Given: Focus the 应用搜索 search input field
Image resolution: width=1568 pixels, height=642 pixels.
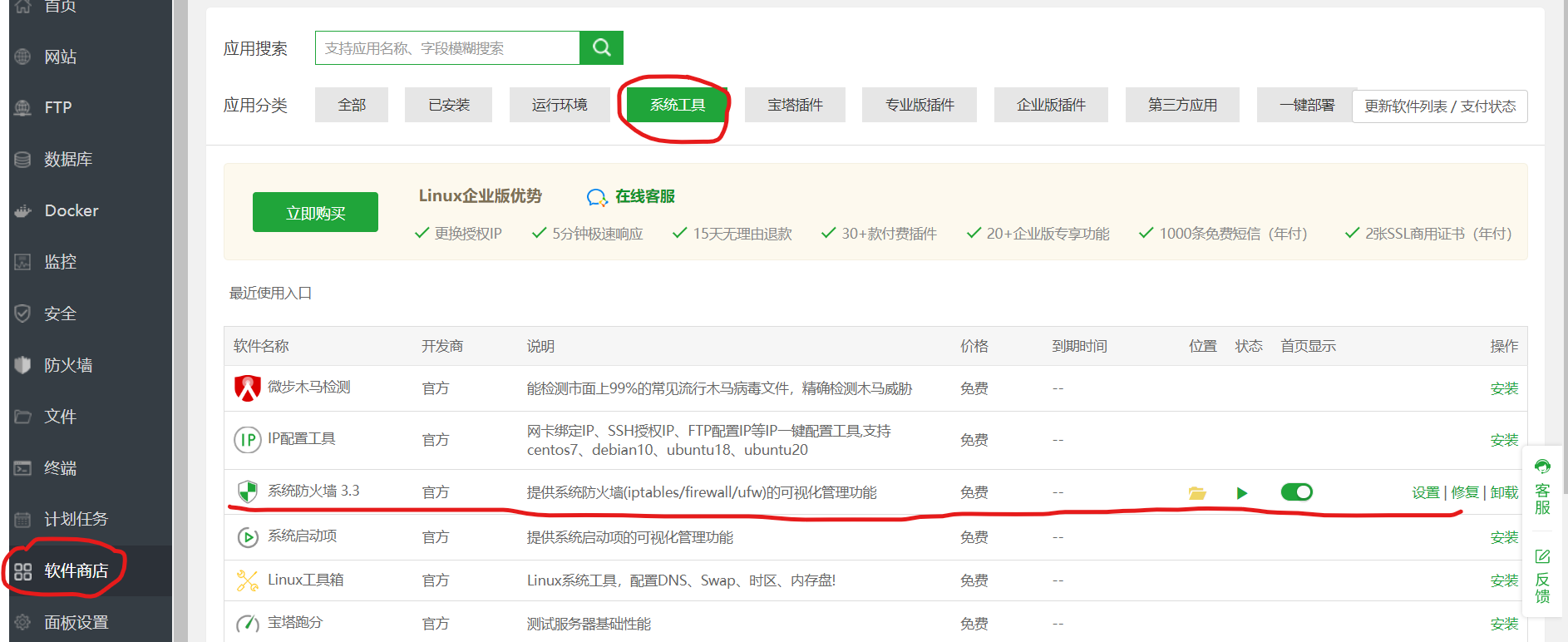Looking at the screenshot, I should click(447, 47).
